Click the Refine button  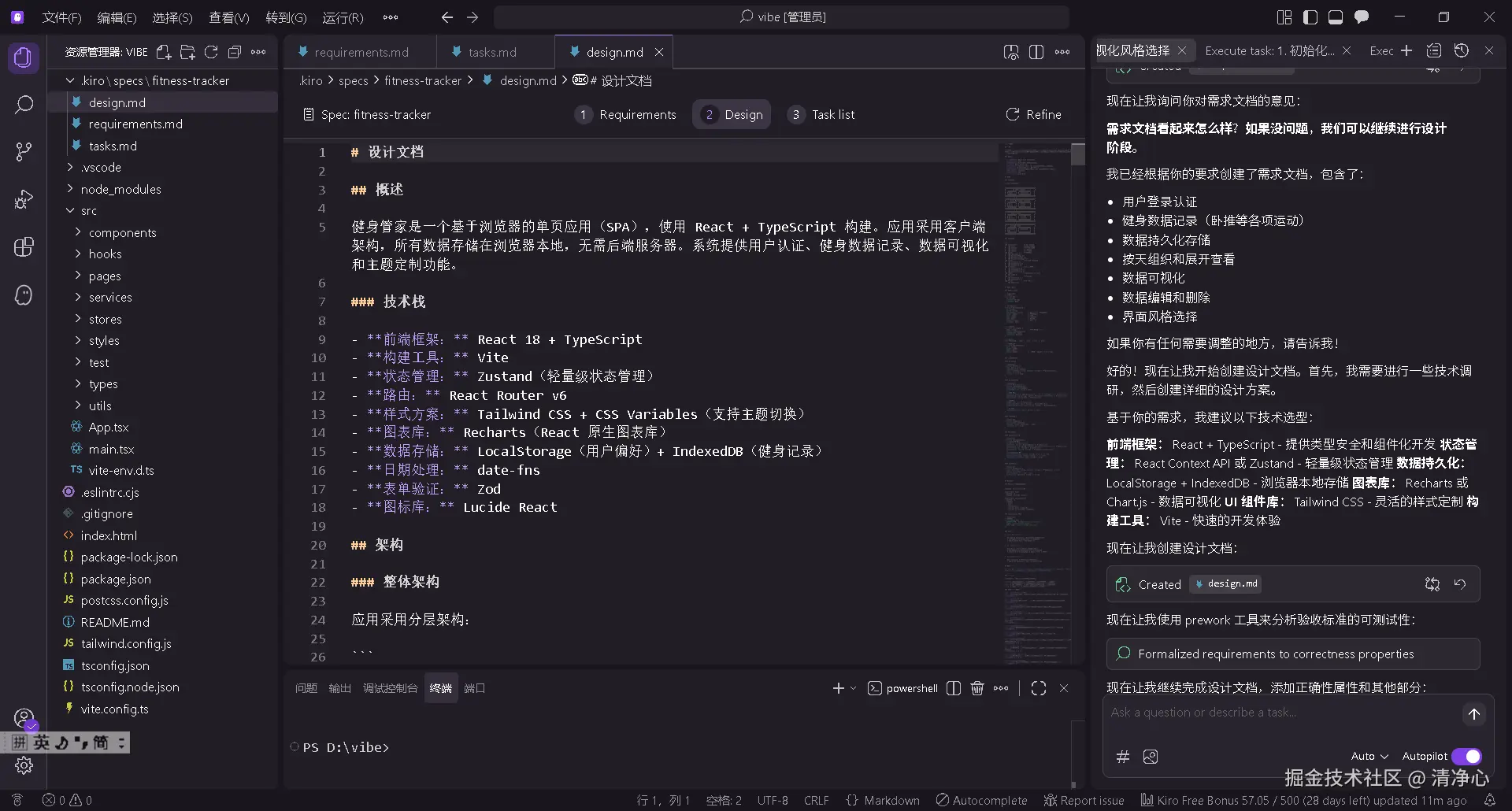pyautogui.click(x=1034, y=114)
